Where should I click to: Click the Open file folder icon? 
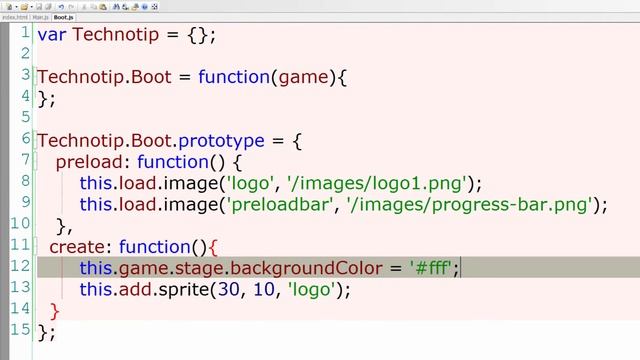point(24,7)
